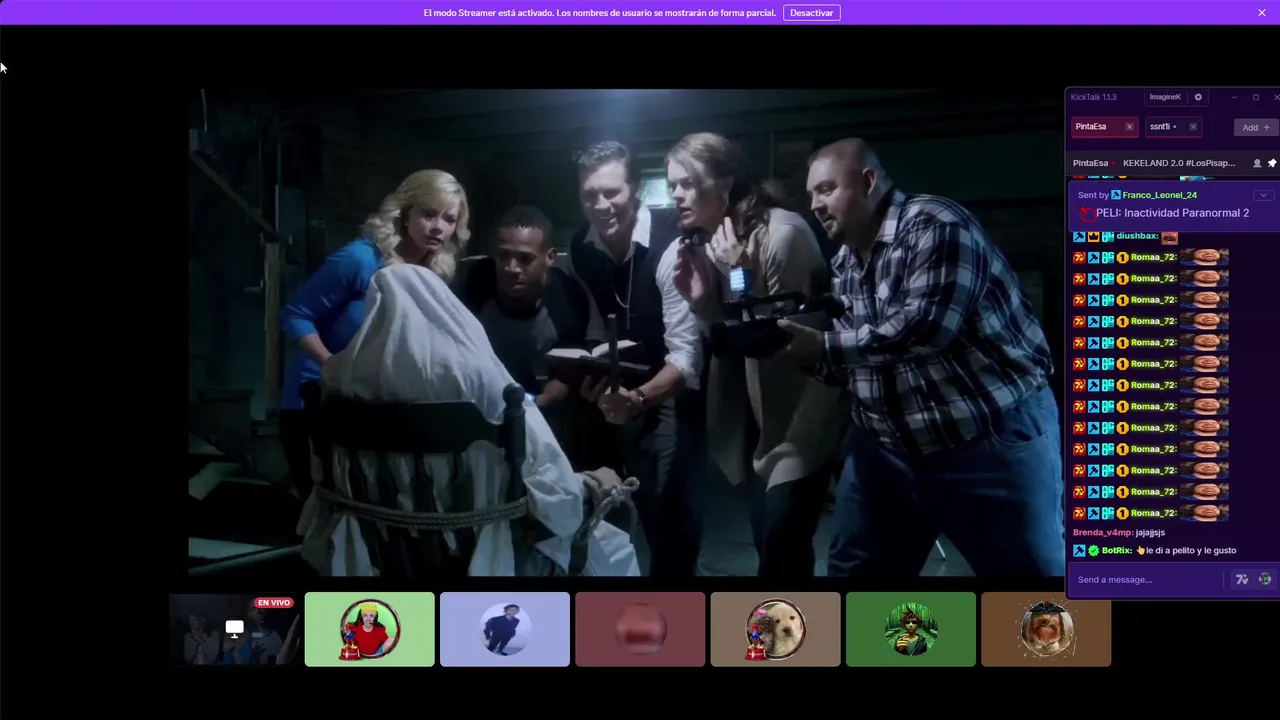Viewport: 1280px width, 720px height.
Task: Click the Add chatroom button
Action: pyautogui.click(x=1255, y=127)
